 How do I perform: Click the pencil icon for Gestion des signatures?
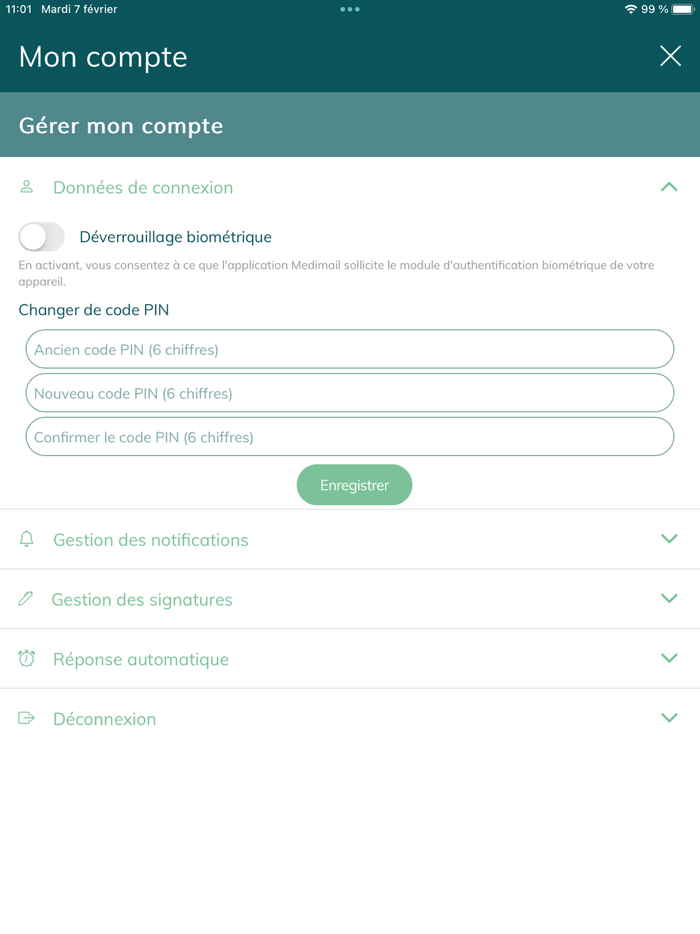pos(26,598)
